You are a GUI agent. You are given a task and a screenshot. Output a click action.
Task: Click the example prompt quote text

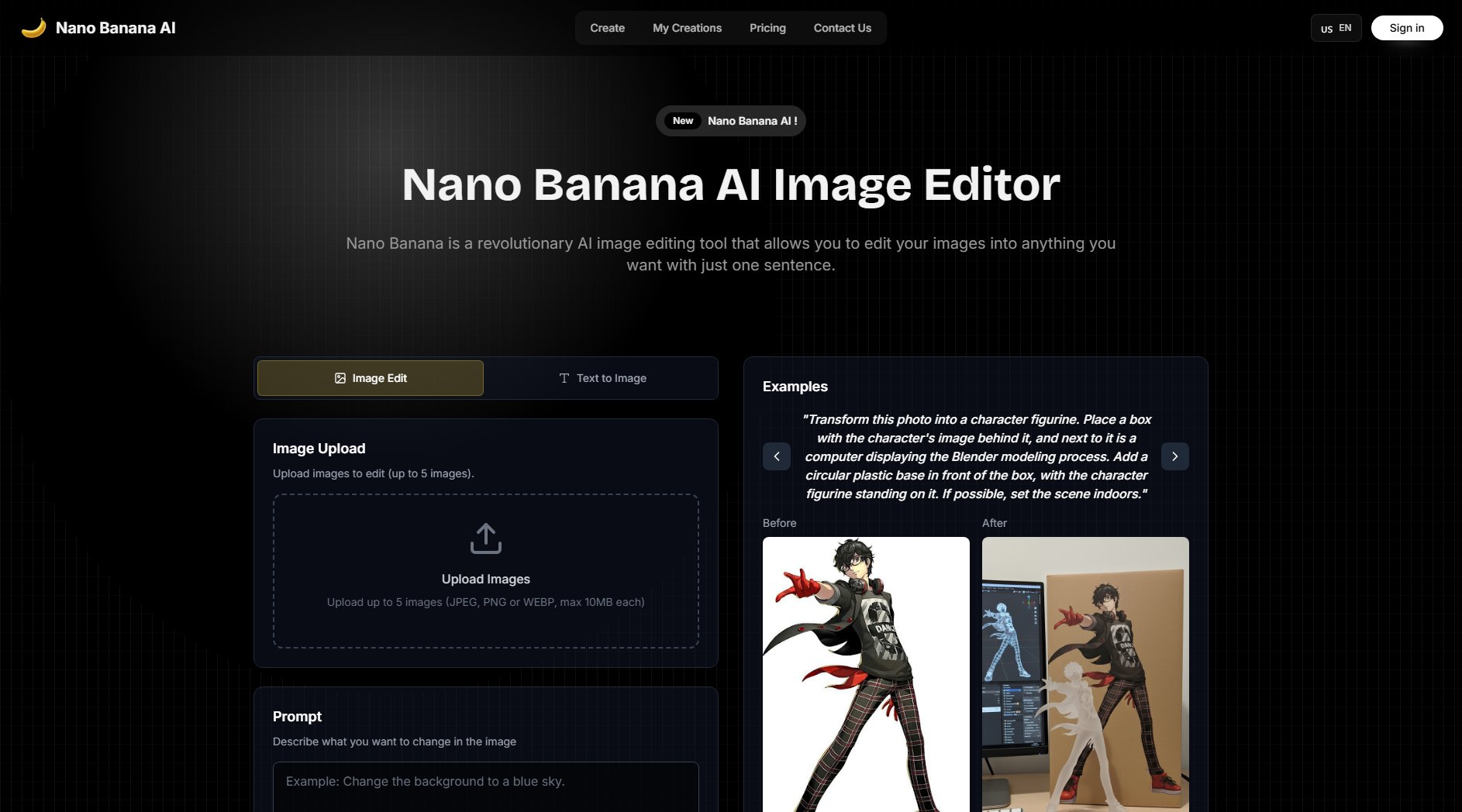(x=976, y=456)
